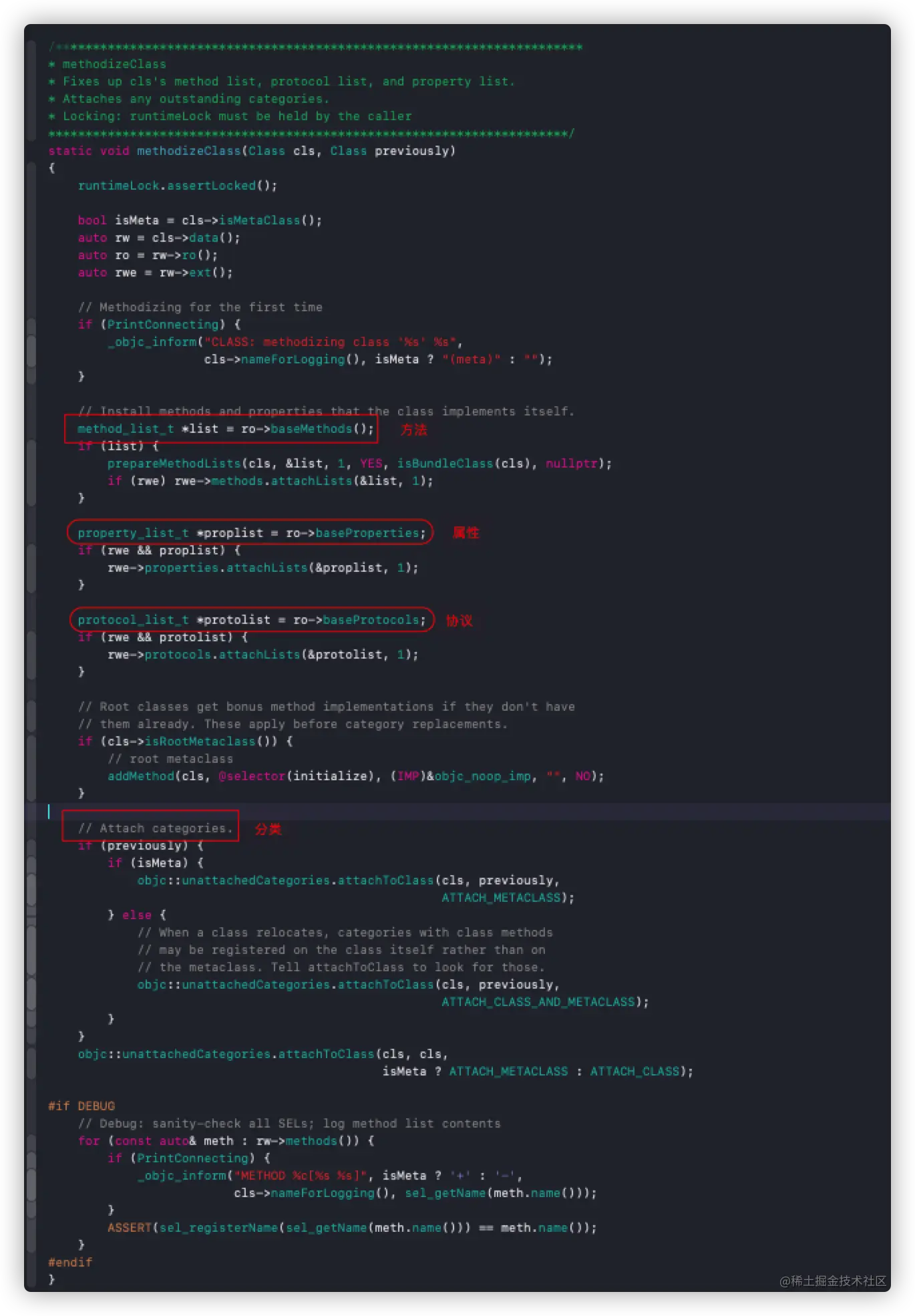Click the comment "// root metaclass"
Viewport: 915px width, 1316px height.
coord(170,759)
